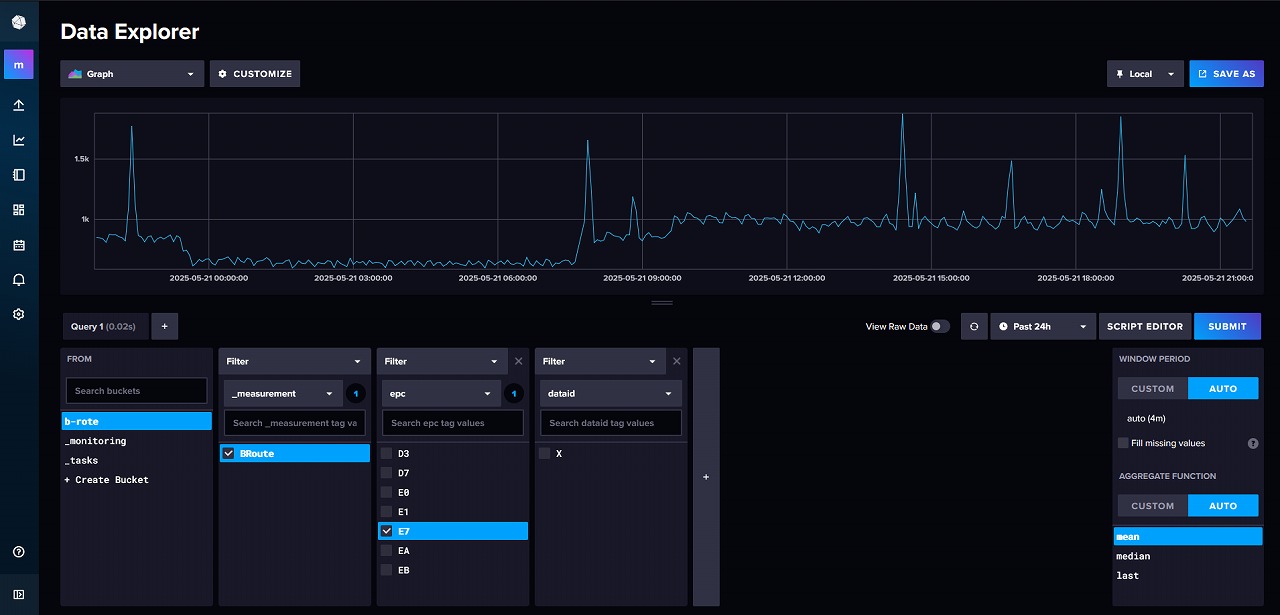Open Filter dropdown above epc
This screenshot has width=1280, height=615.
tap(443, 361)
